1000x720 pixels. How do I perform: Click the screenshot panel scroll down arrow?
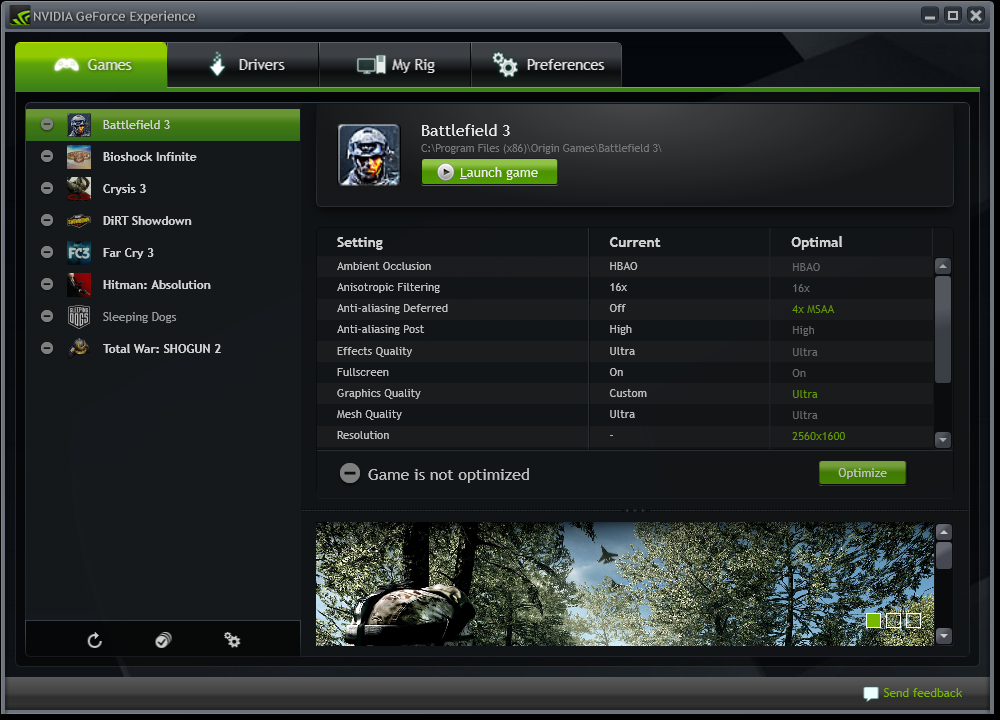point(943,636)
